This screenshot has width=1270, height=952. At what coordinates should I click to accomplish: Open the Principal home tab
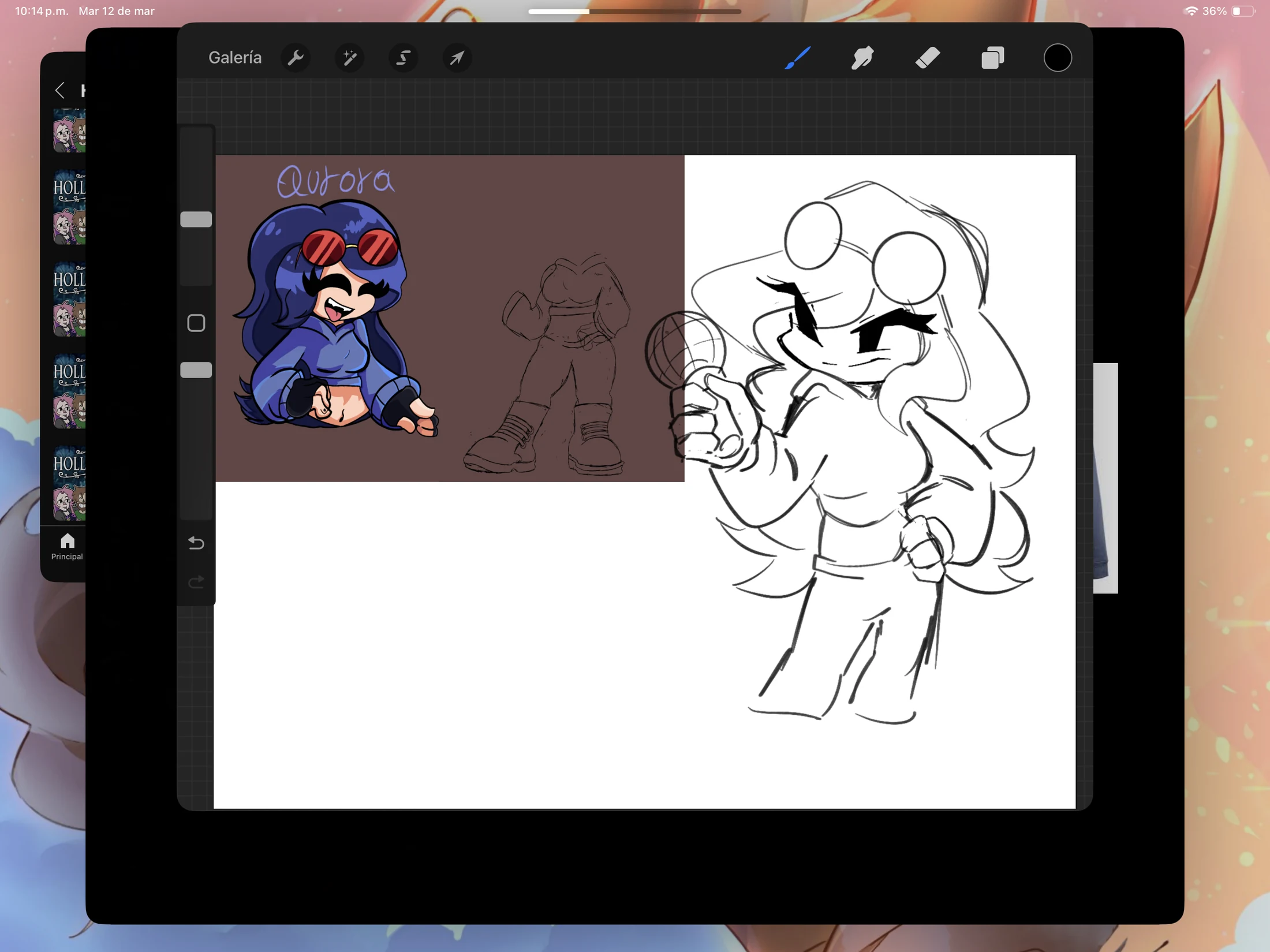pos(67,547)
